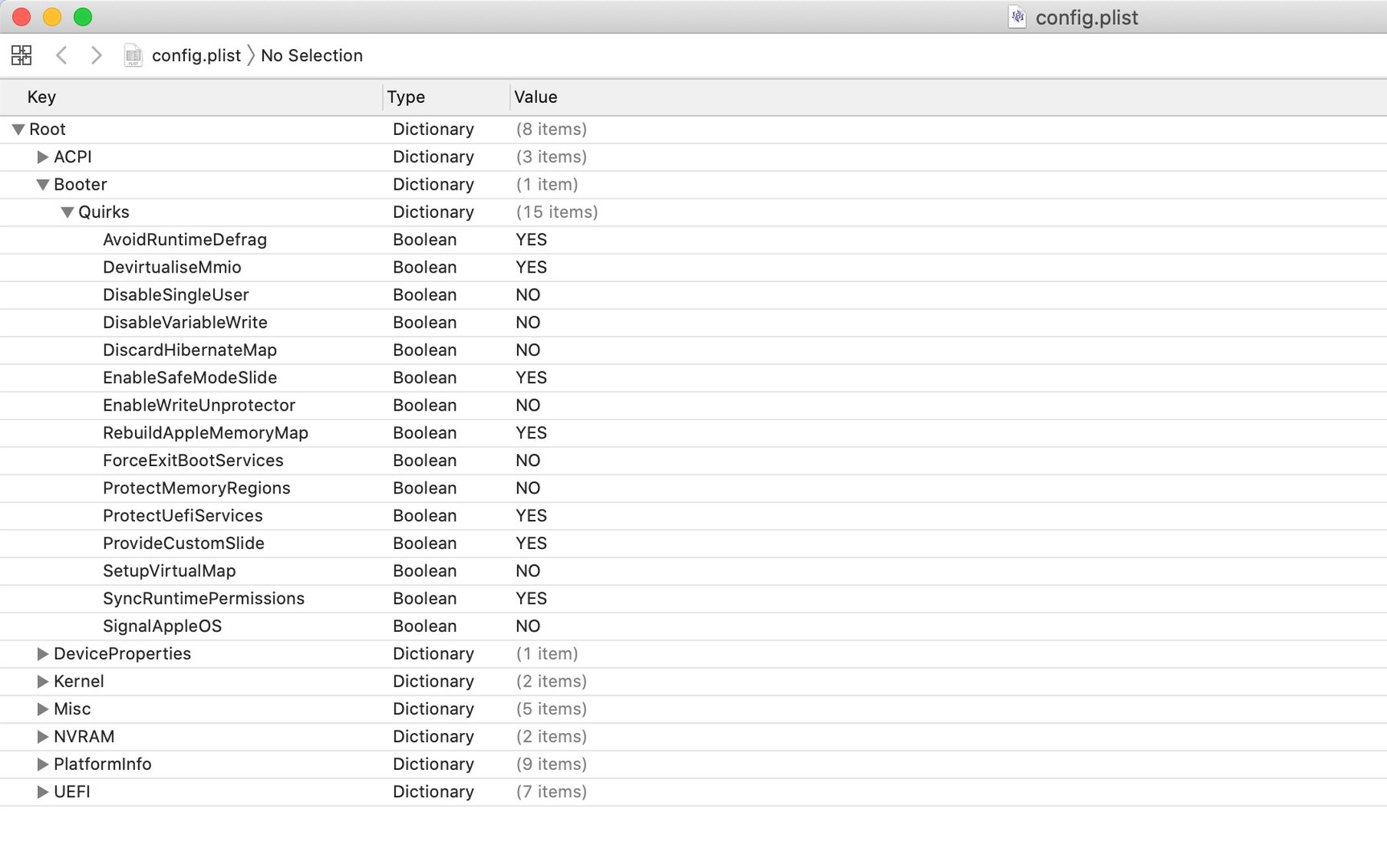
Task: Click the Key column header
Action: tap(42, 97)
